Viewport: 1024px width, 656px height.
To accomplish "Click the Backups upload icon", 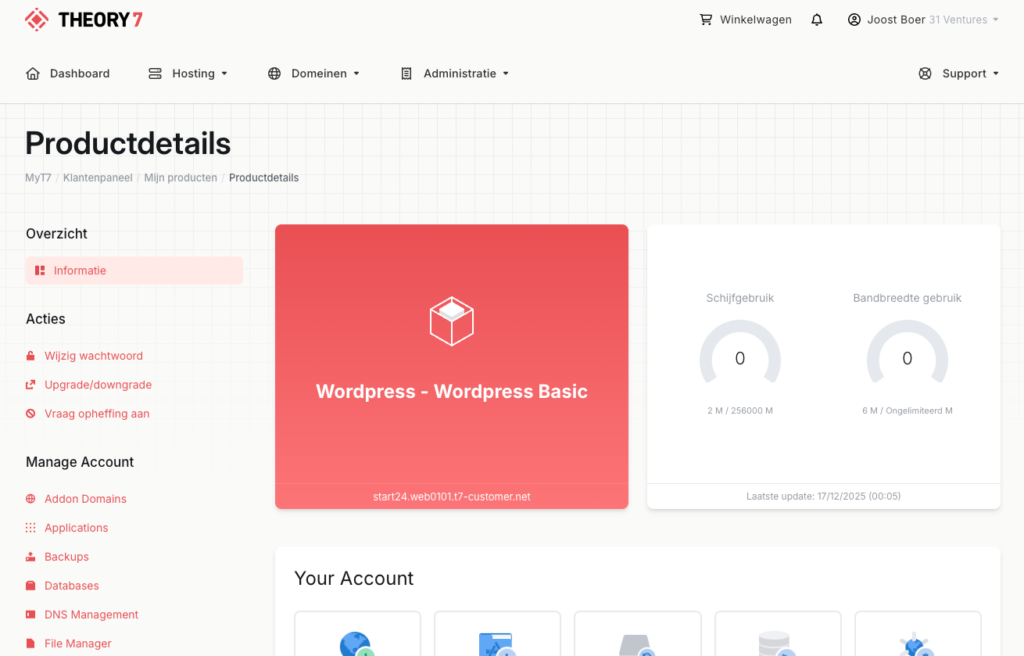I will coord(31,557).
